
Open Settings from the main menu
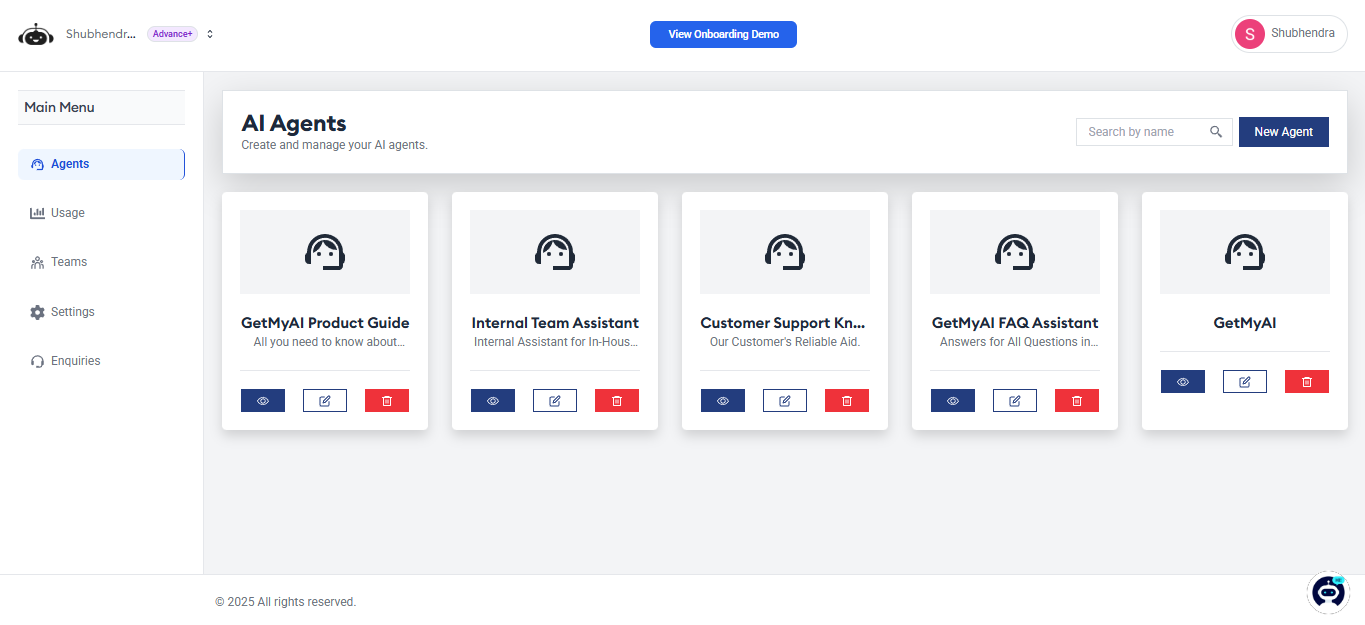pyautogui.click(x=72, y=312)
